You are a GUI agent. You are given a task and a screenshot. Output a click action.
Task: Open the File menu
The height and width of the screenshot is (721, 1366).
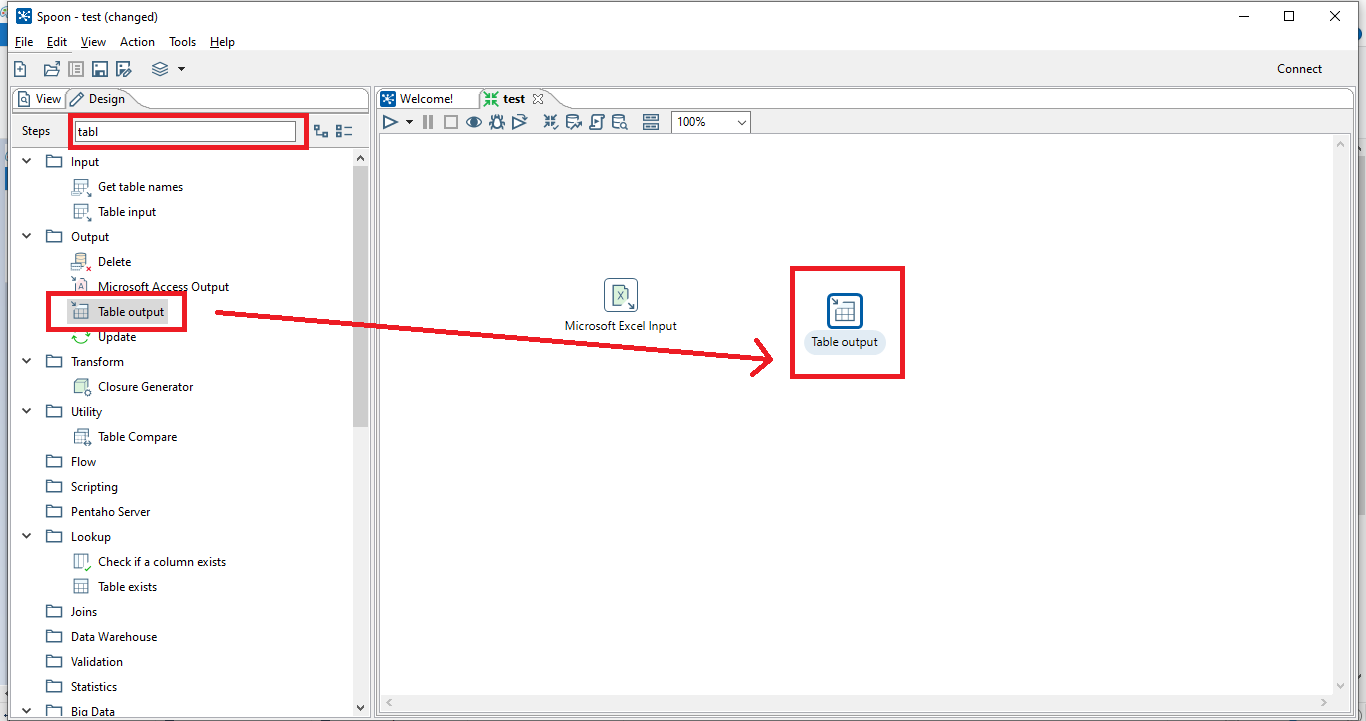[x=24, y=42]
